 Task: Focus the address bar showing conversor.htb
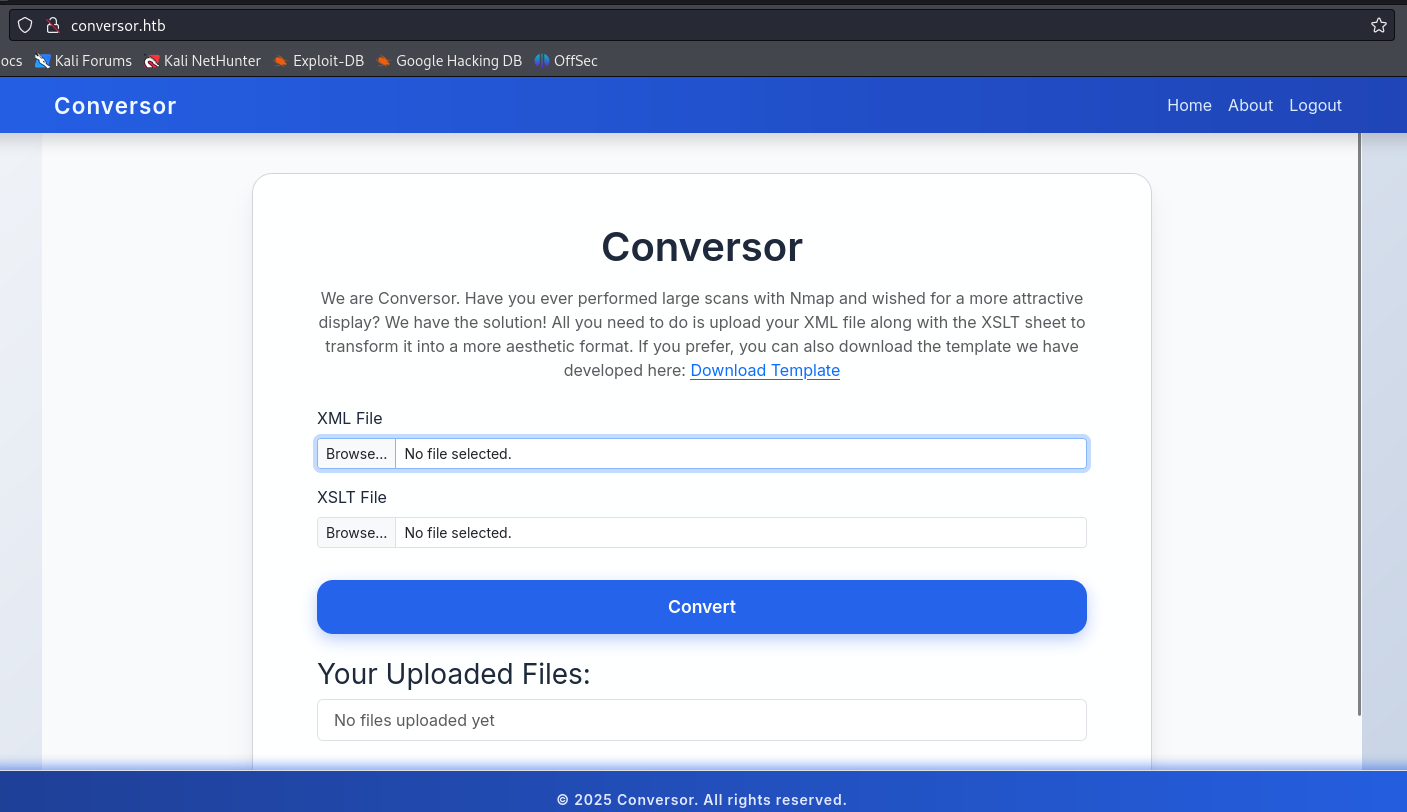pyautogui.click(x=700, y=26)
